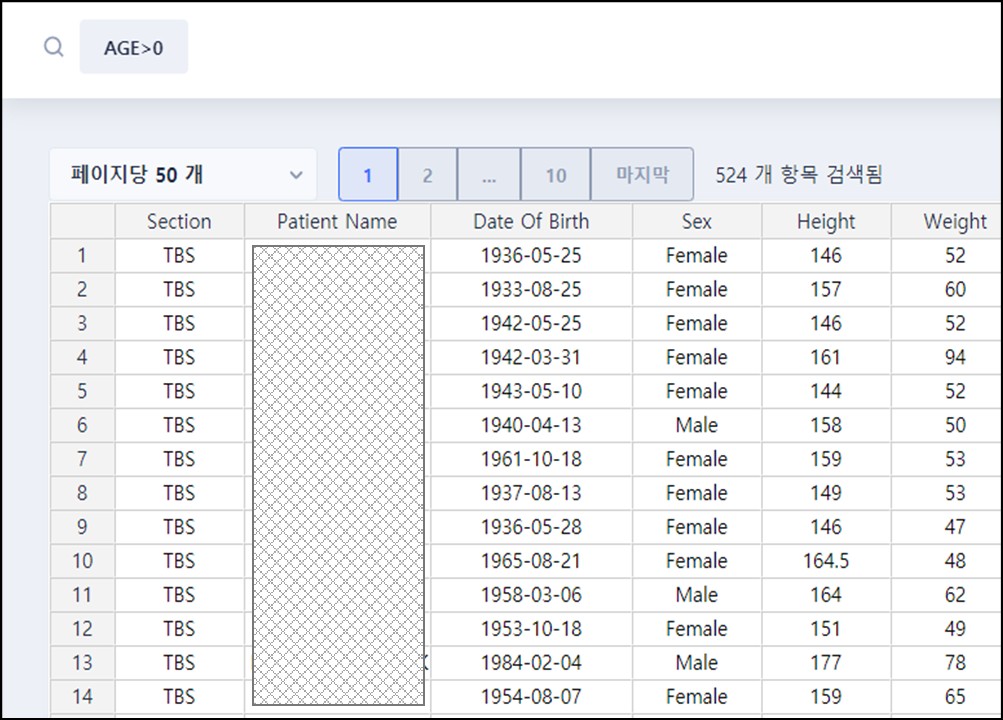The image size is (1003, 720).
Task: Click birth date 1943-05-10
Action: (x=531, y=391)
